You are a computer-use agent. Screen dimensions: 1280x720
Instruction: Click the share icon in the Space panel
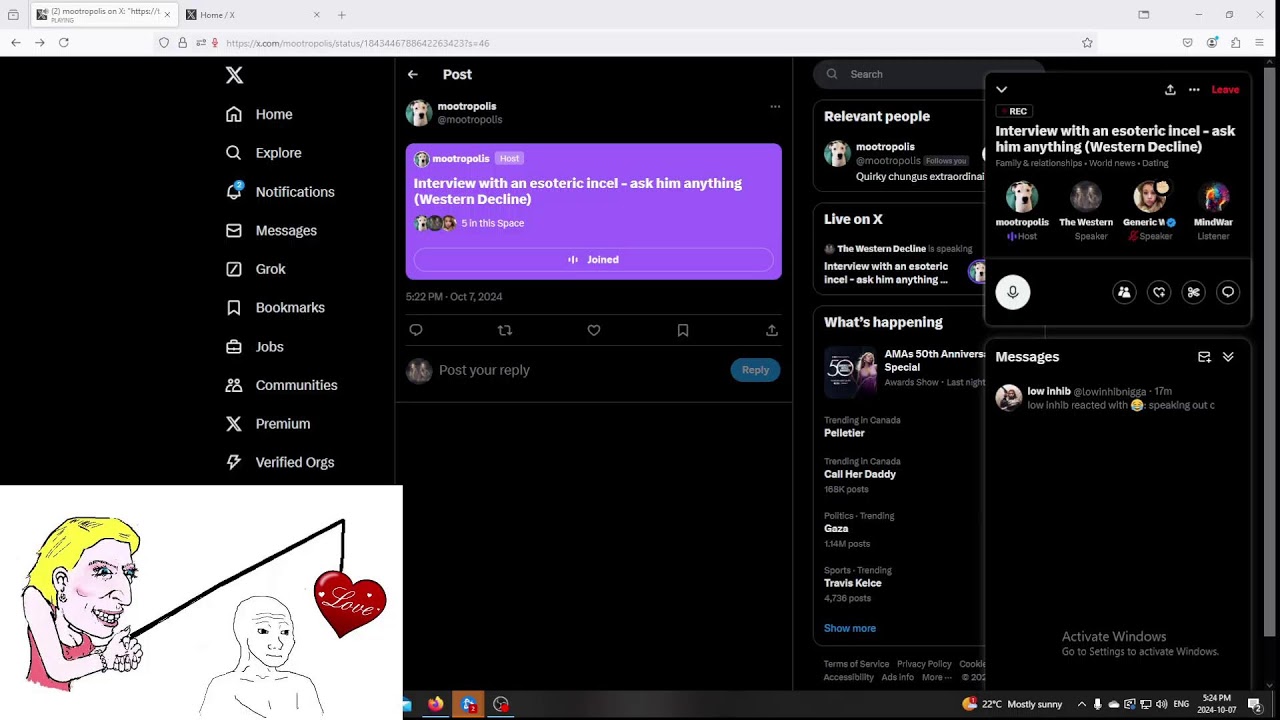tap(1170, 90)
